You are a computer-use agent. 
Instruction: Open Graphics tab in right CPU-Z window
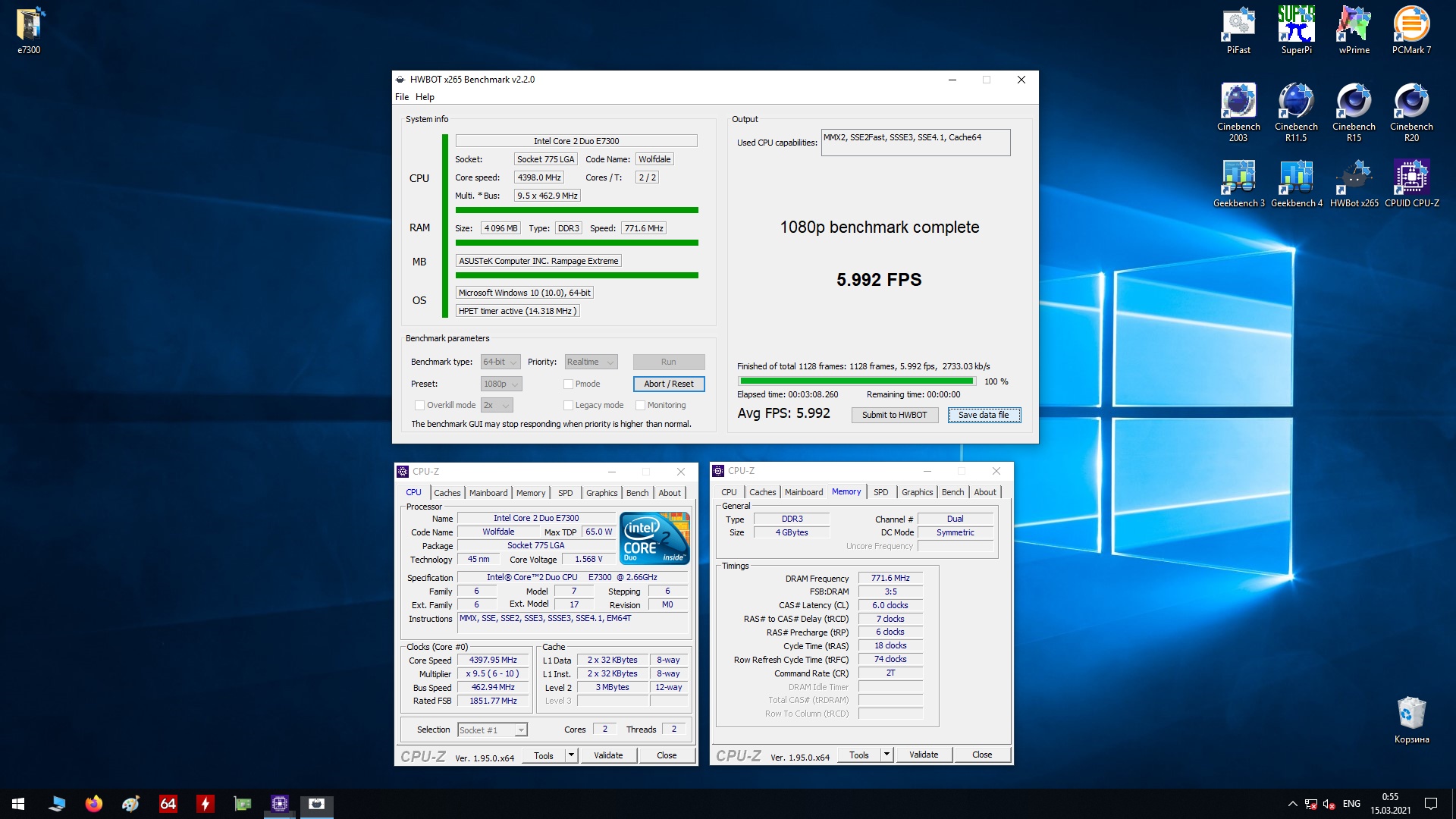point(918,492)
